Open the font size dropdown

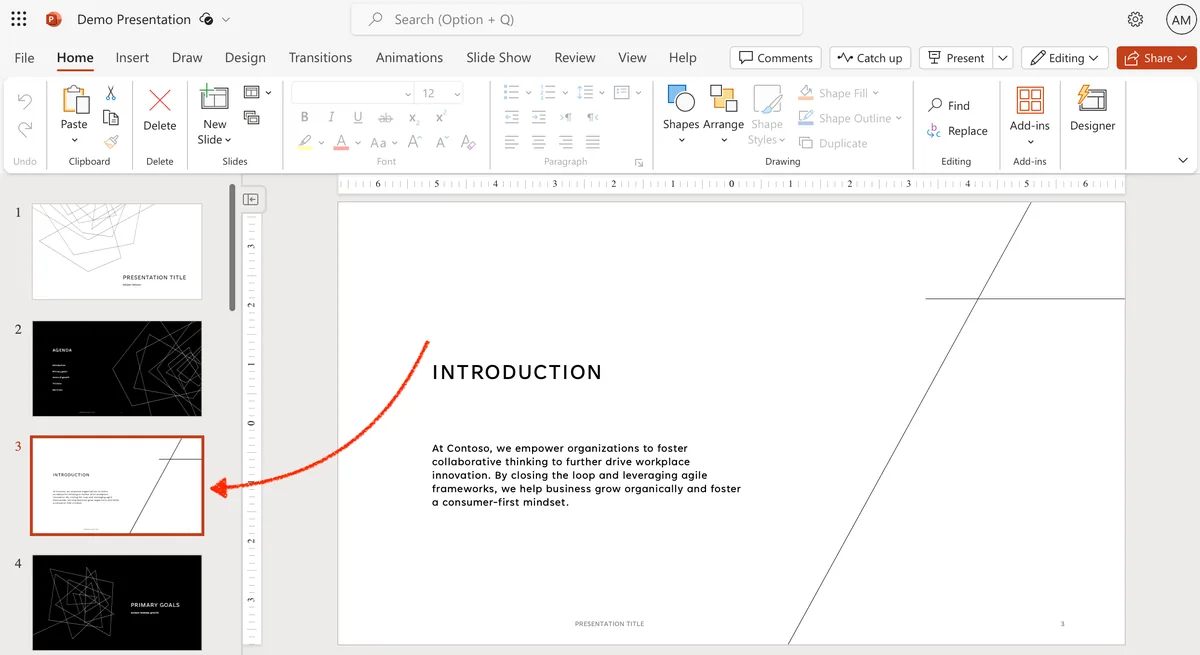(458, 93)
